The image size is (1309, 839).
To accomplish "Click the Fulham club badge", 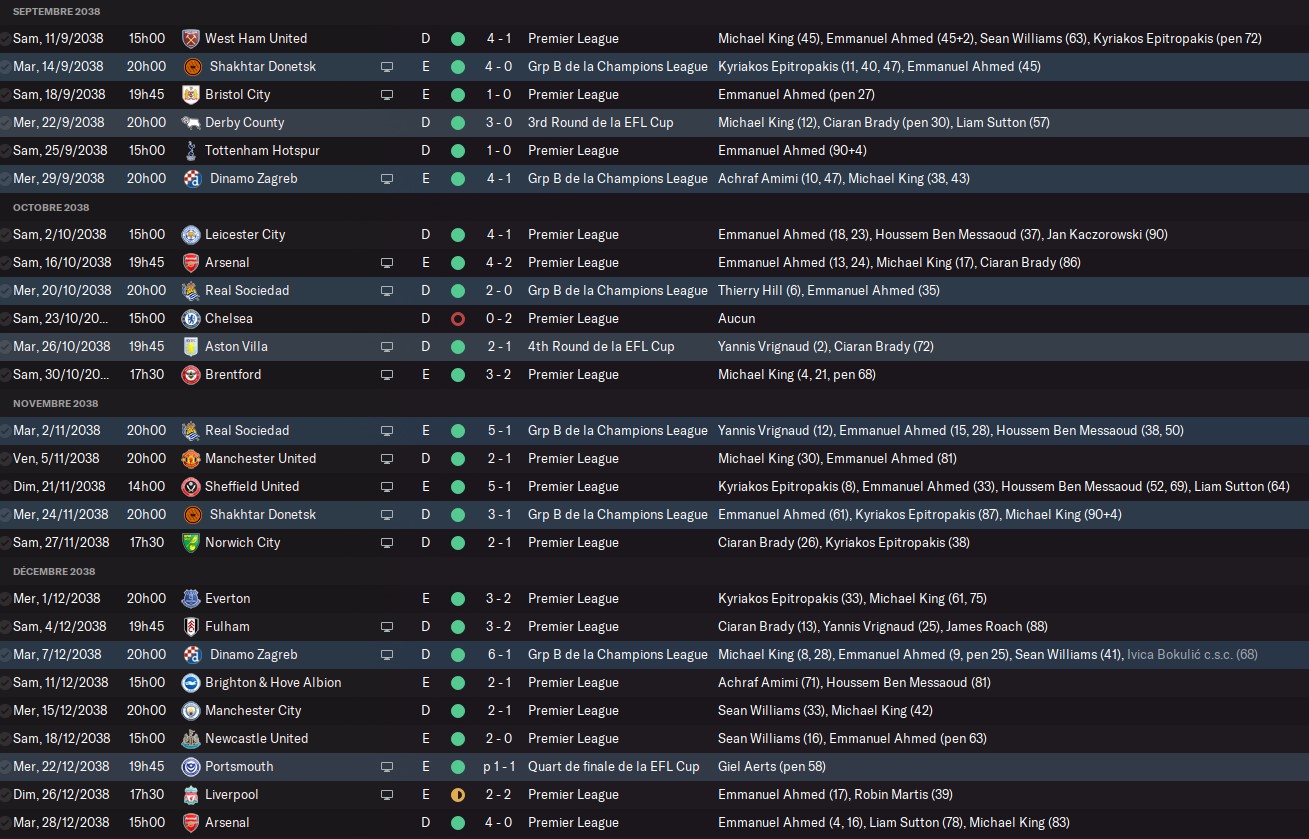I will [x=190, y=626].
